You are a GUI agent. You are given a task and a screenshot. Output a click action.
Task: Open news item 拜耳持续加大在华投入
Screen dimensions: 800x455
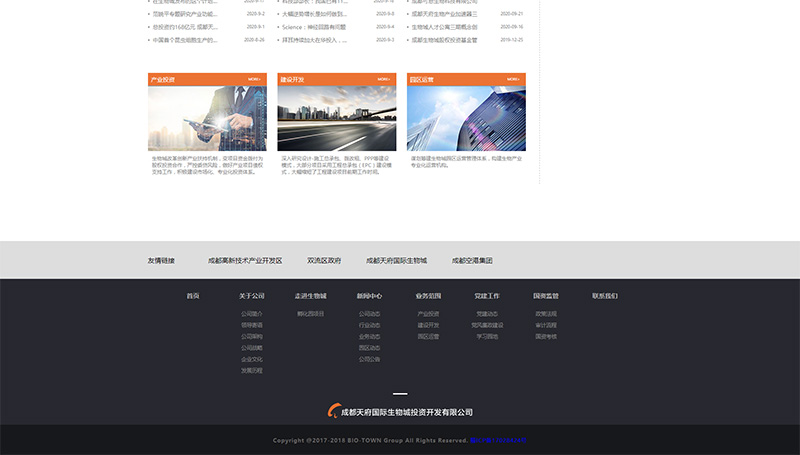[x=314, y=40]
